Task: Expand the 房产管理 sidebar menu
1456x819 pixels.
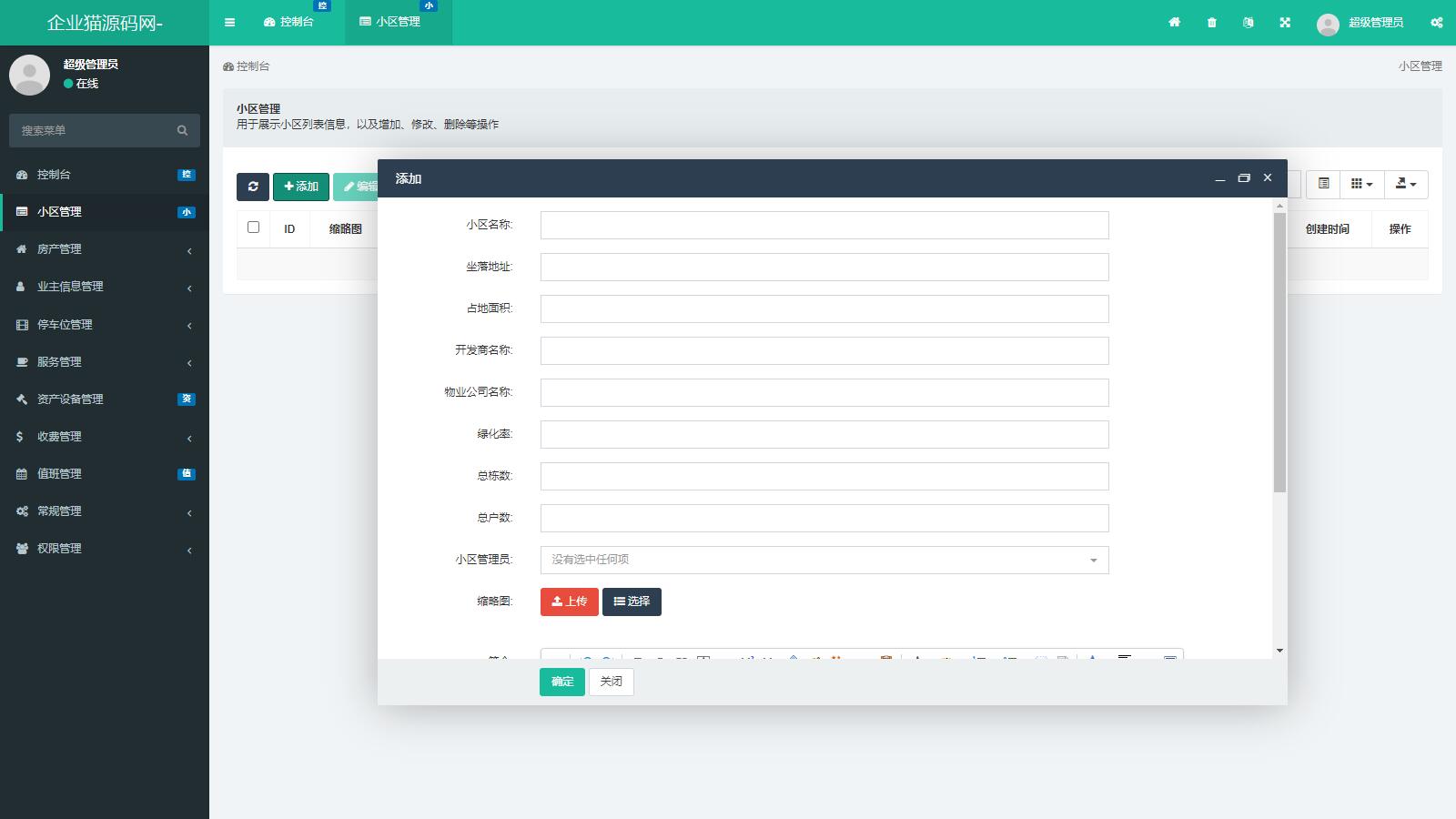Action: pyautogui.click(x=105, y=249)
